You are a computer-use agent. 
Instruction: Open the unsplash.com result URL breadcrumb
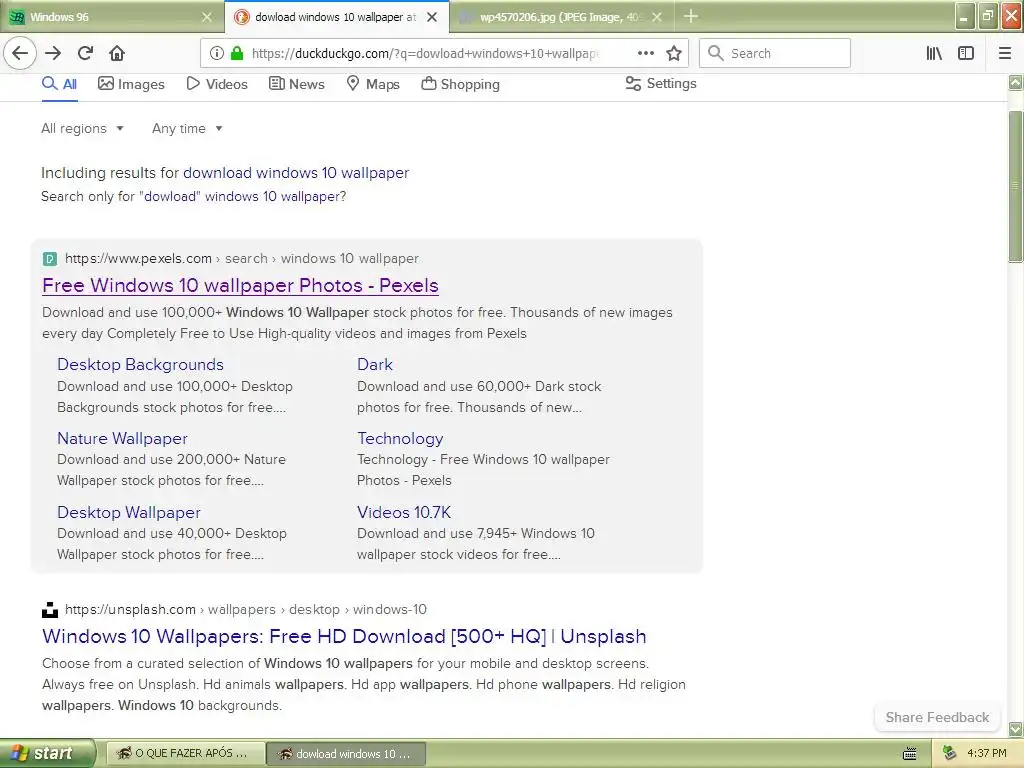[246, 610]
